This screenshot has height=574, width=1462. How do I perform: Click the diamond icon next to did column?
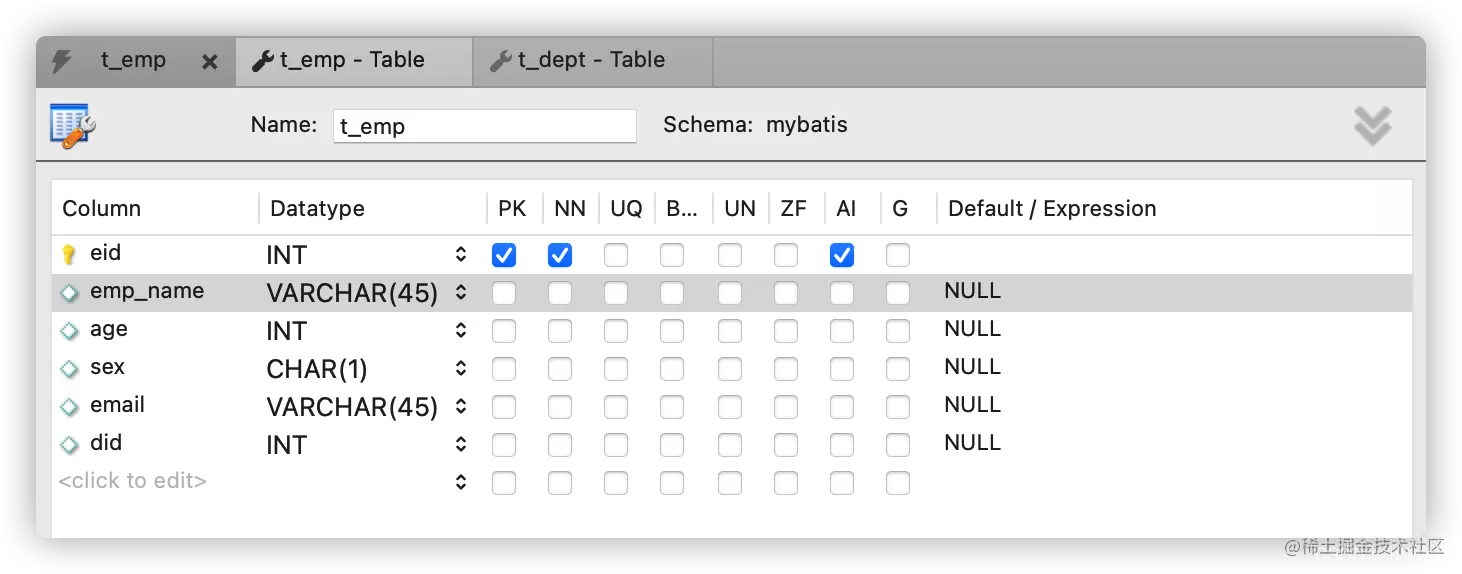[x=69, y=445]
